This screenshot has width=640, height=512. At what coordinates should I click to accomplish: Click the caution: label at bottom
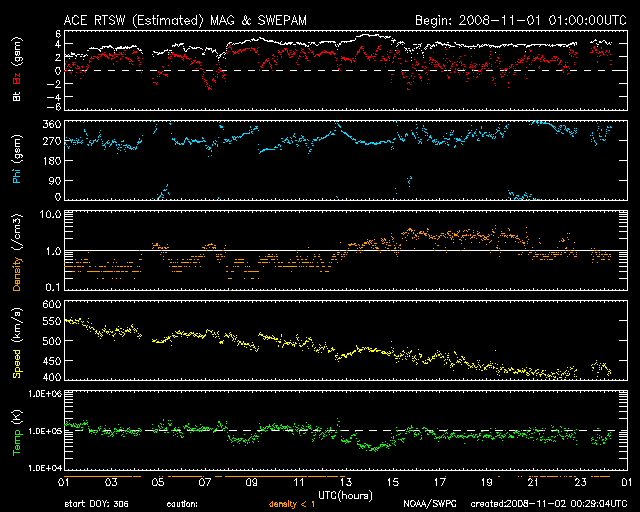click(182, 503)
